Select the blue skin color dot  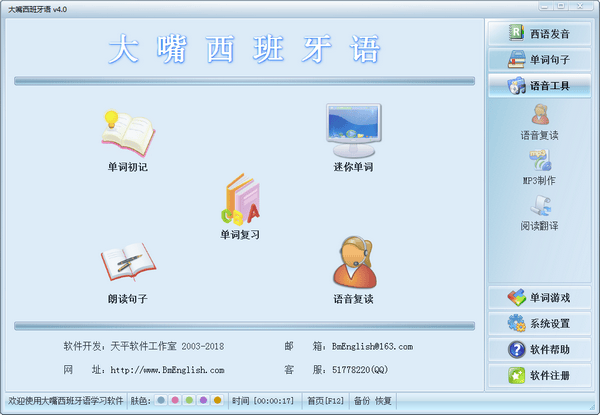162,400
